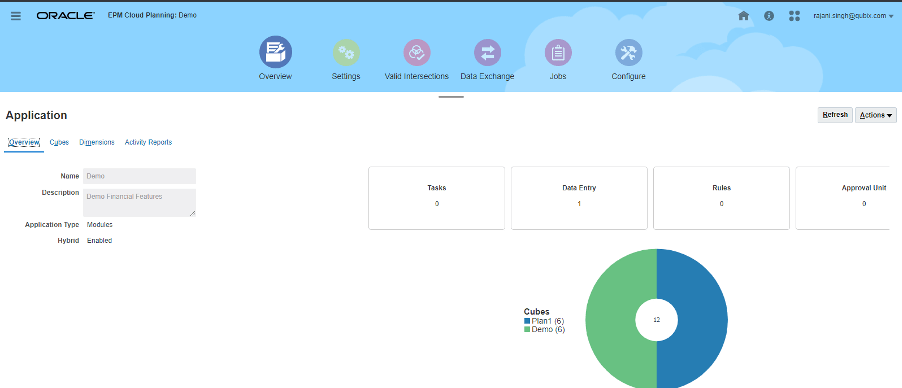Click the header collapse handle bar
The image size is (902, 388).
[x=451, y=97]
